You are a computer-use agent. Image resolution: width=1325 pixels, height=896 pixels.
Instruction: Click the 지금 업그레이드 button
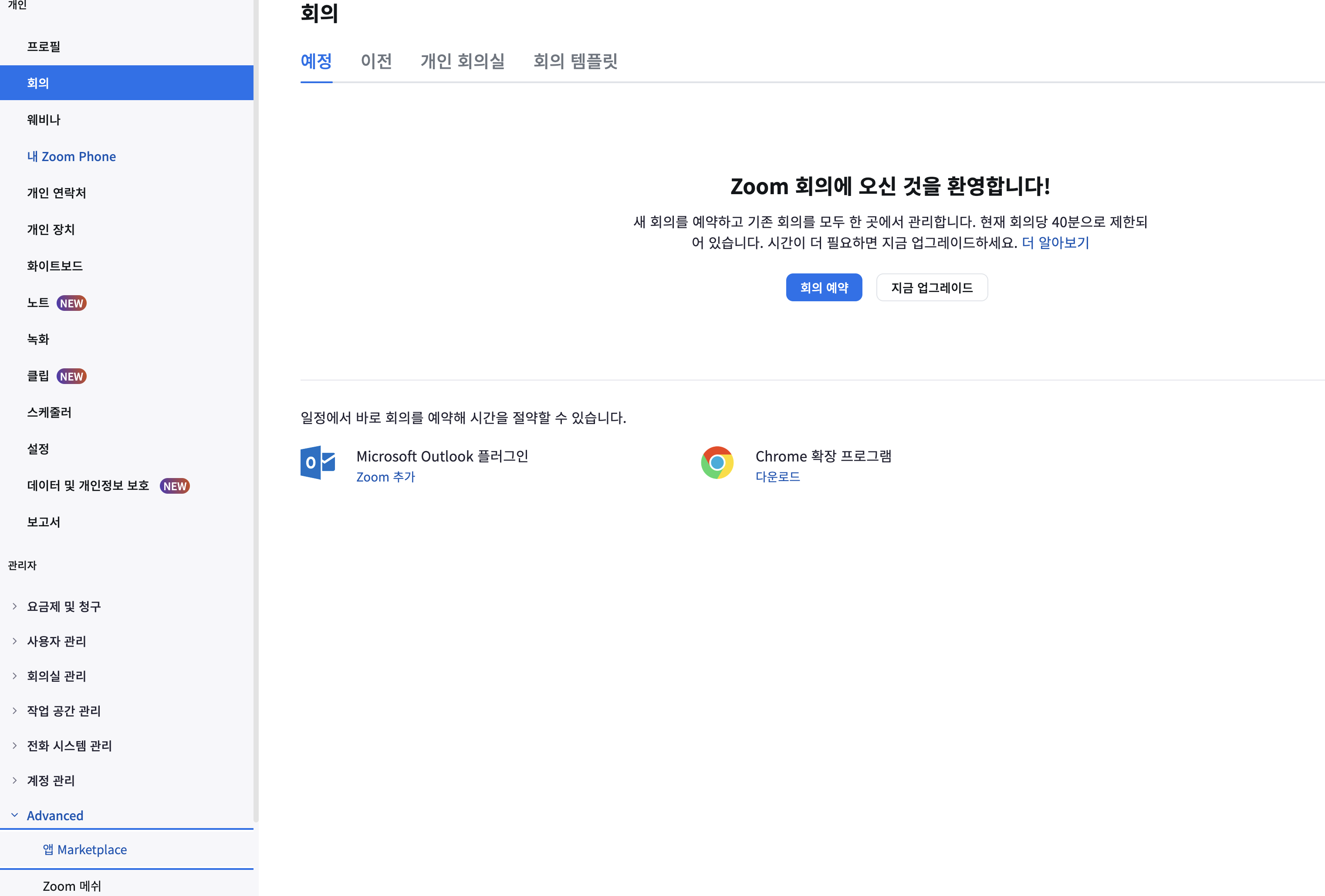[932, 287]
